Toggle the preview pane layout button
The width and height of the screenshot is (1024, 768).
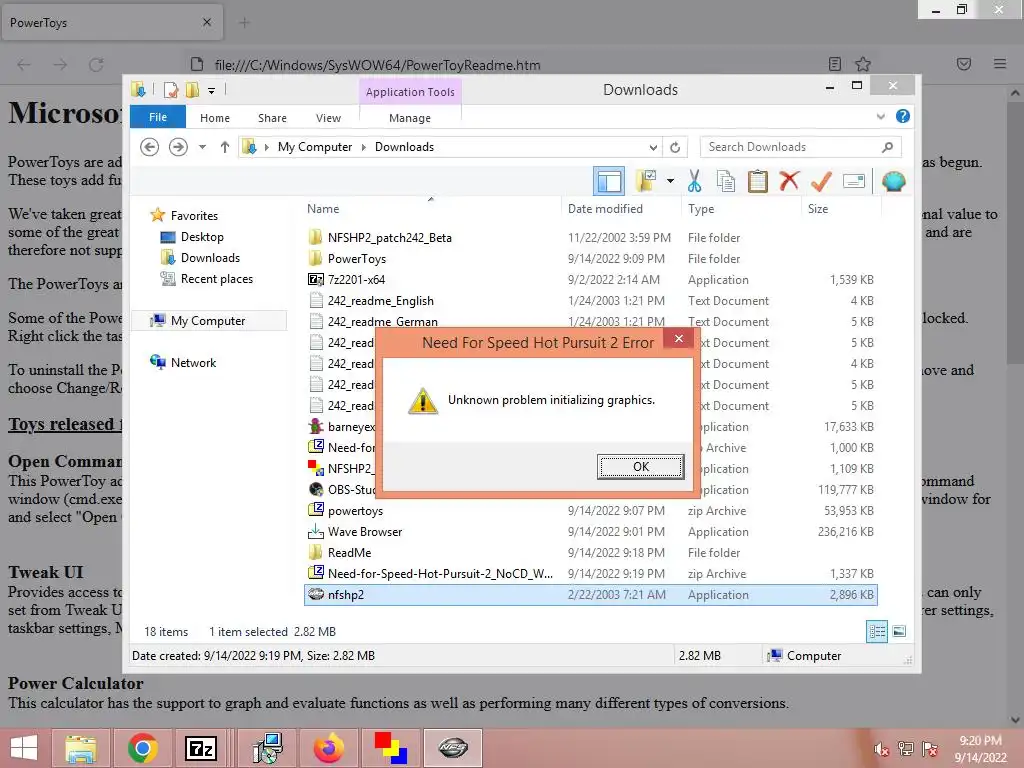tap(609, 181)
